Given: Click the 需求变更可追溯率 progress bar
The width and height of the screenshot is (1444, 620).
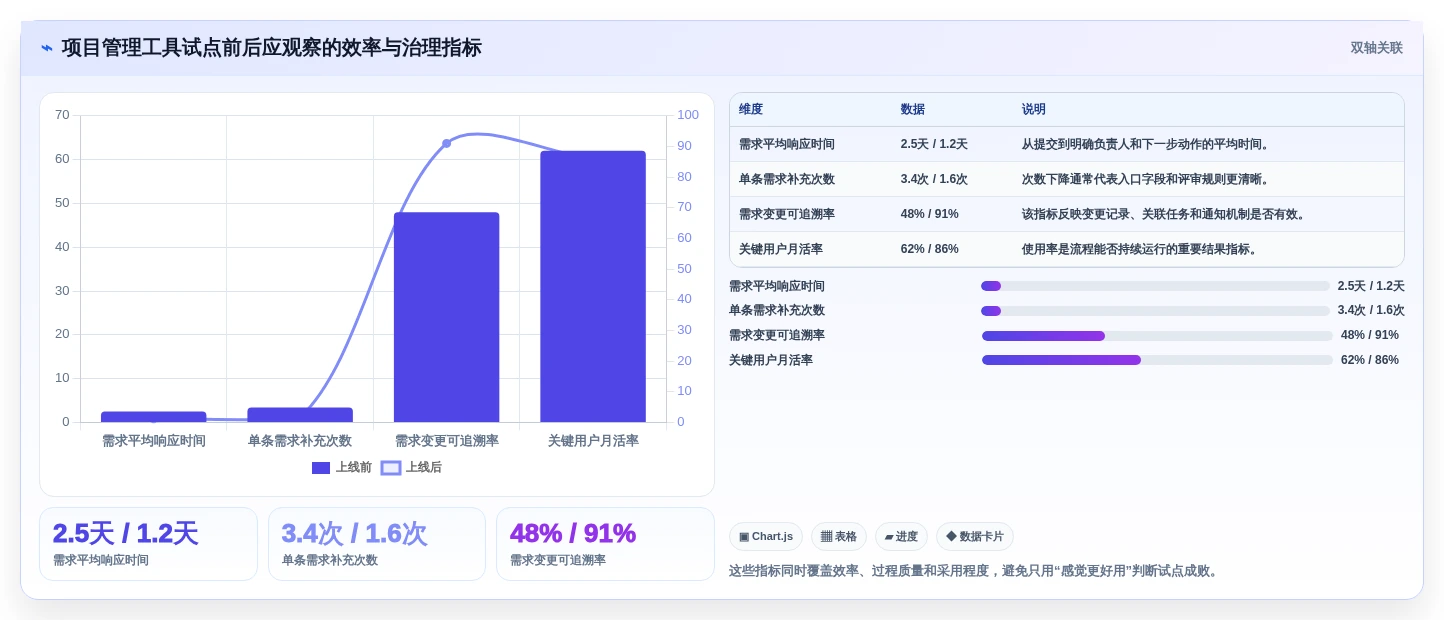Looking at the screenshot, I should click(x=1157, y=336).
